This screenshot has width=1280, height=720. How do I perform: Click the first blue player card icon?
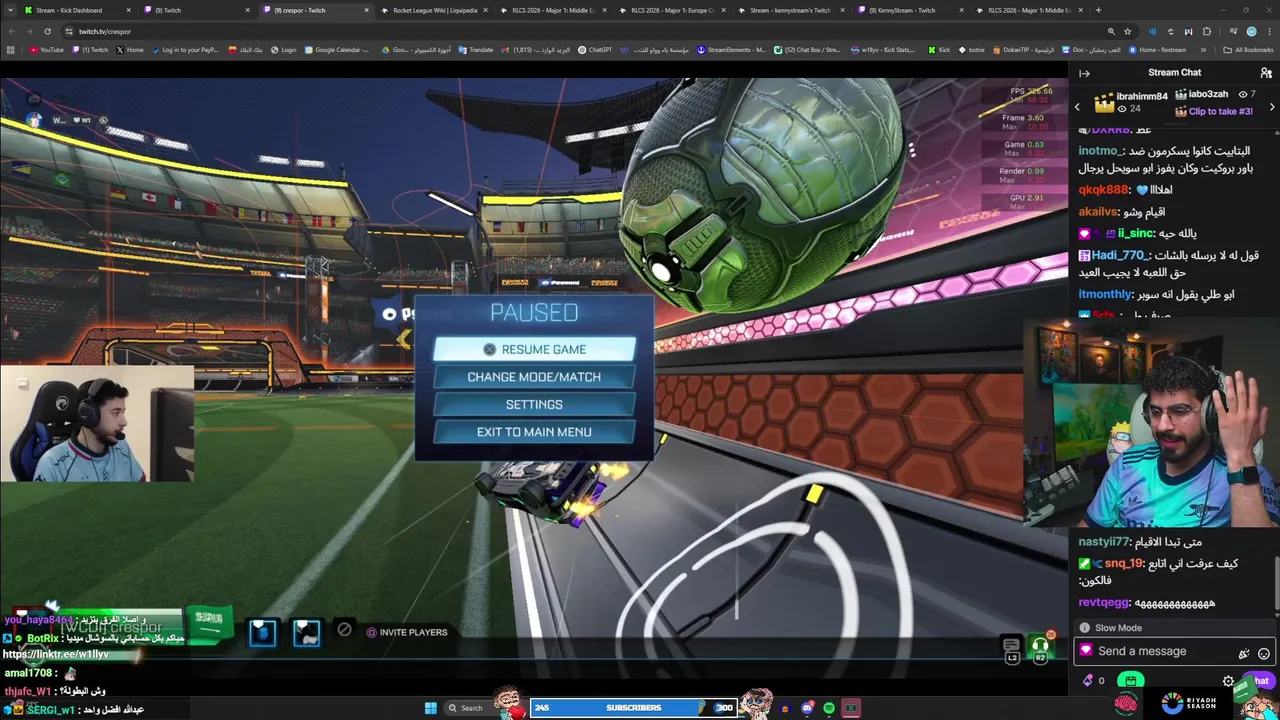pos(262,632)
